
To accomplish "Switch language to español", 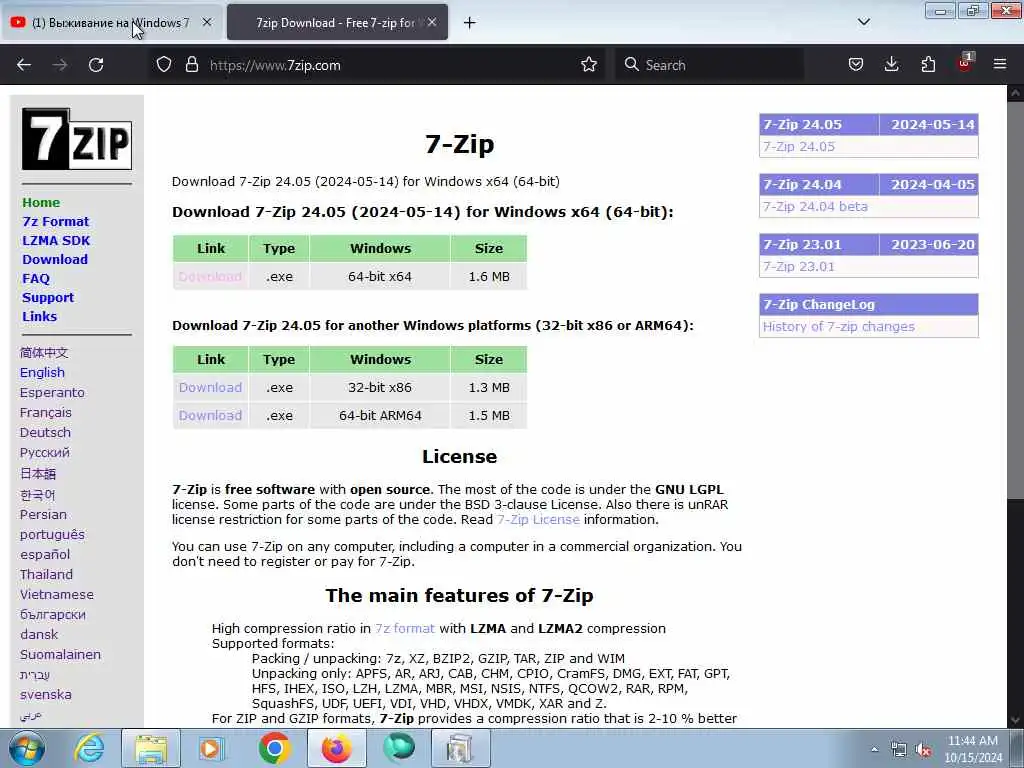I will click(45, 554).
